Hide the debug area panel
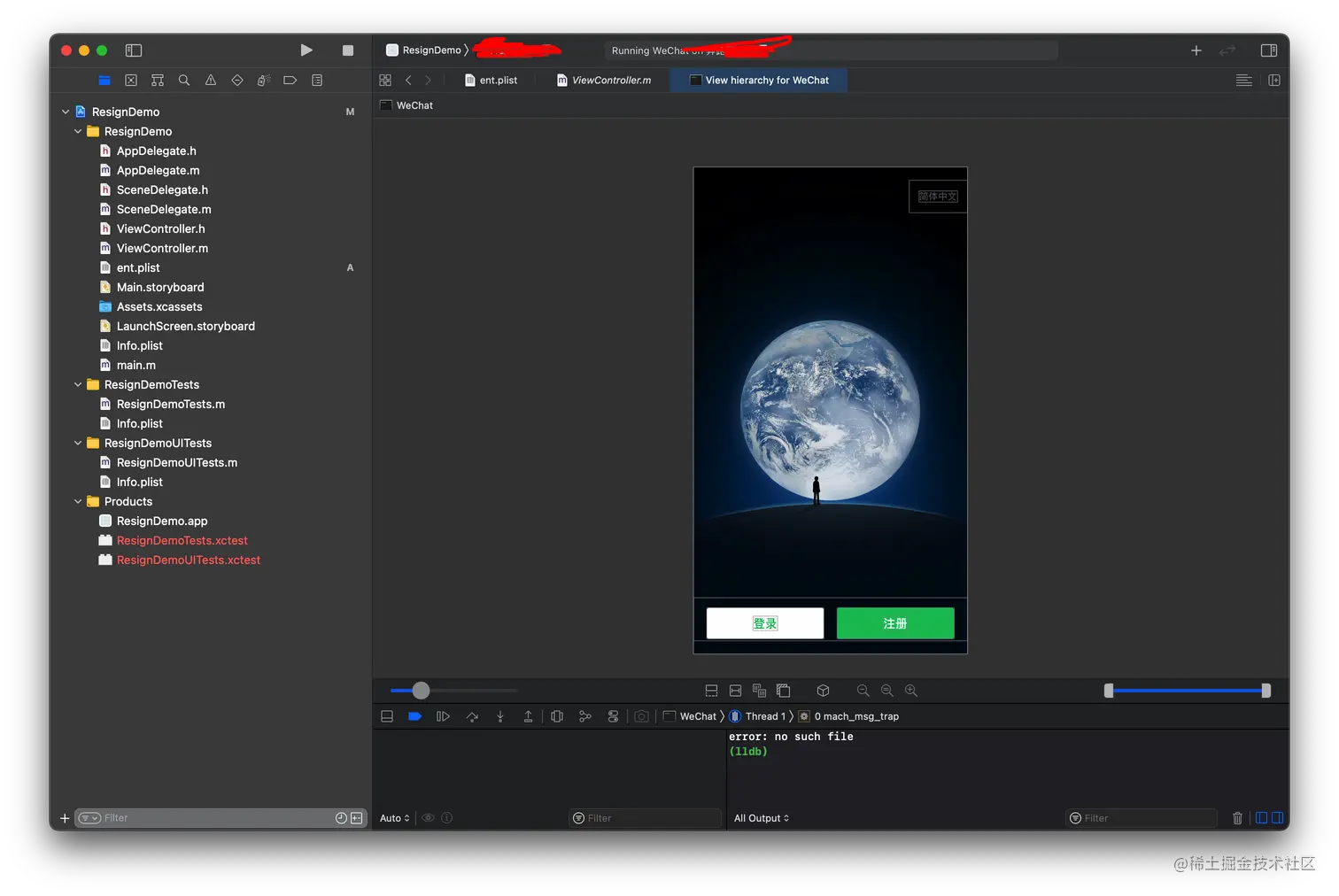The width and height of the screenshot is (1339, 896). click(387, 716)
